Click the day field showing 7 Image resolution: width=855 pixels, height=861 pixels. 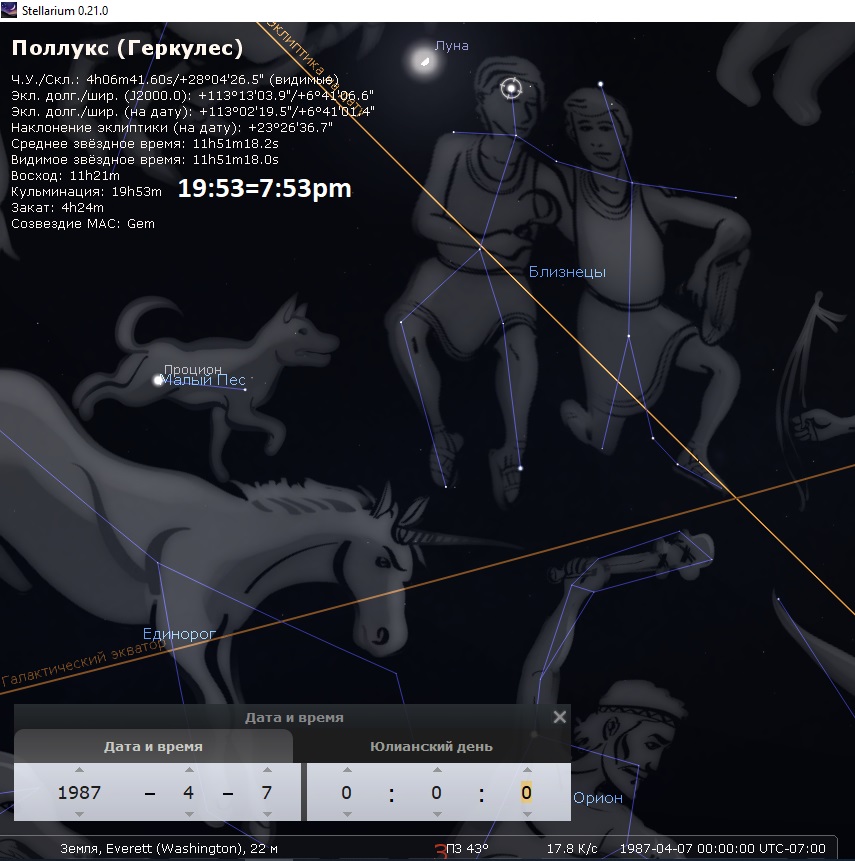[267, 792]
